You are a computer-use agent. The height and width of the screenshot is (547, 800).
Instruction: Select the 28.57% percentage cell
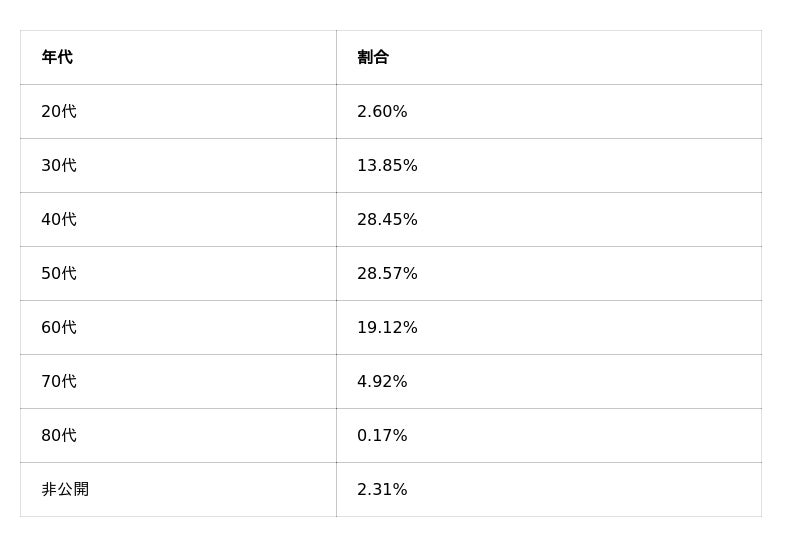coord(387,274)
